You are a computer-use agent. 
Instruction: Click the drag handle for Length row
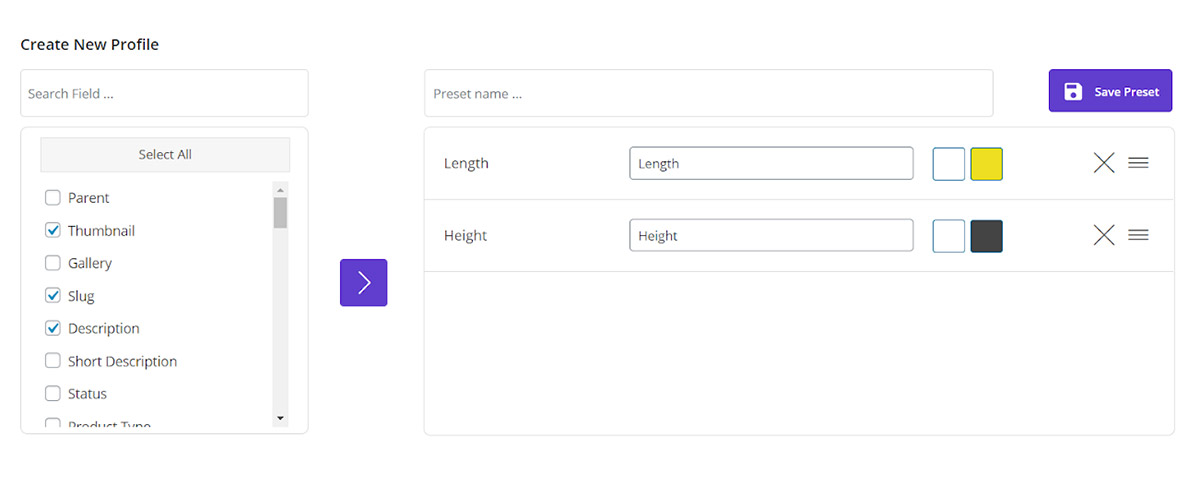[1138, 163]
